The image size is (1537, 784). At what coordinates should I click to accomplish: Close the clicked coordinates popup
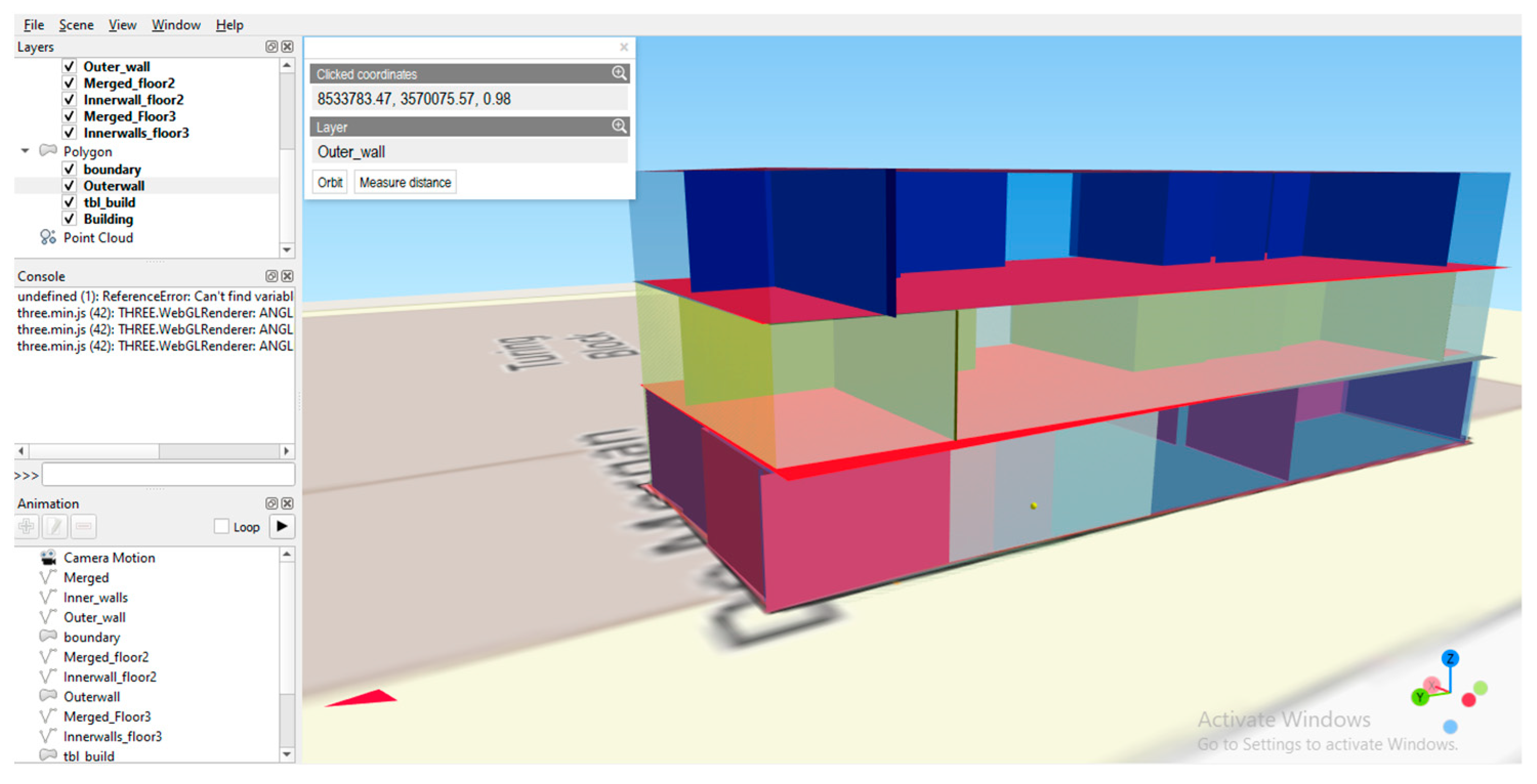(x=623, y=47)
